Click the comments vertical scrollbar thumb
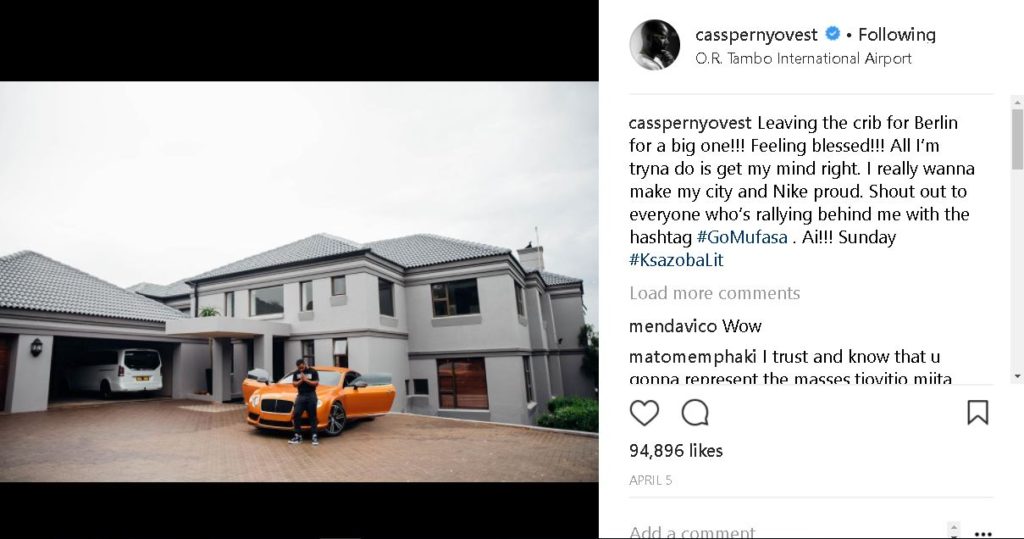The width and height of the screenshot is (1024, 539). [x=1017, y=139]
